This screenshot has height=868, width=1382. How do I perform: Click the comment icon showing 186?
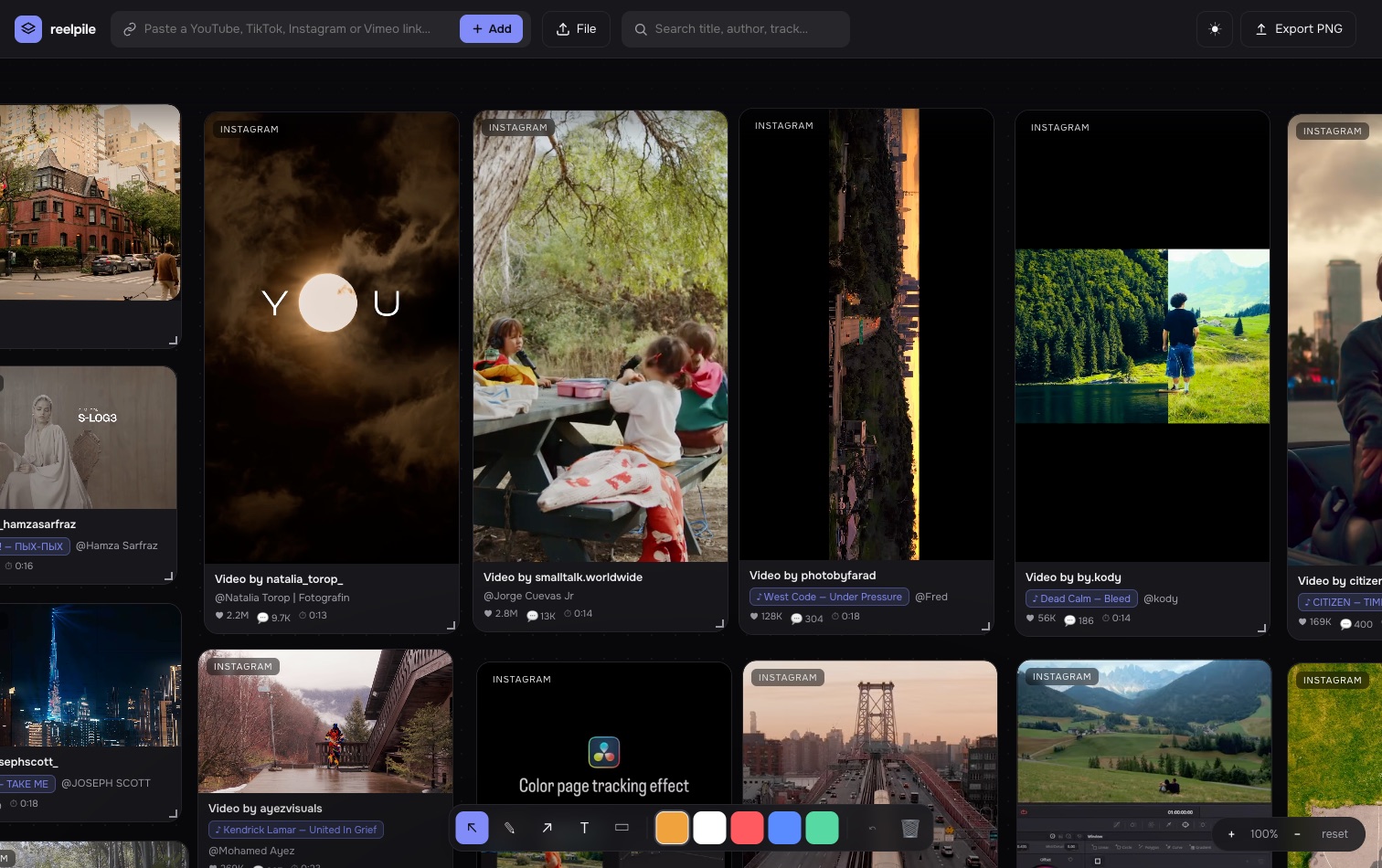1069,620
